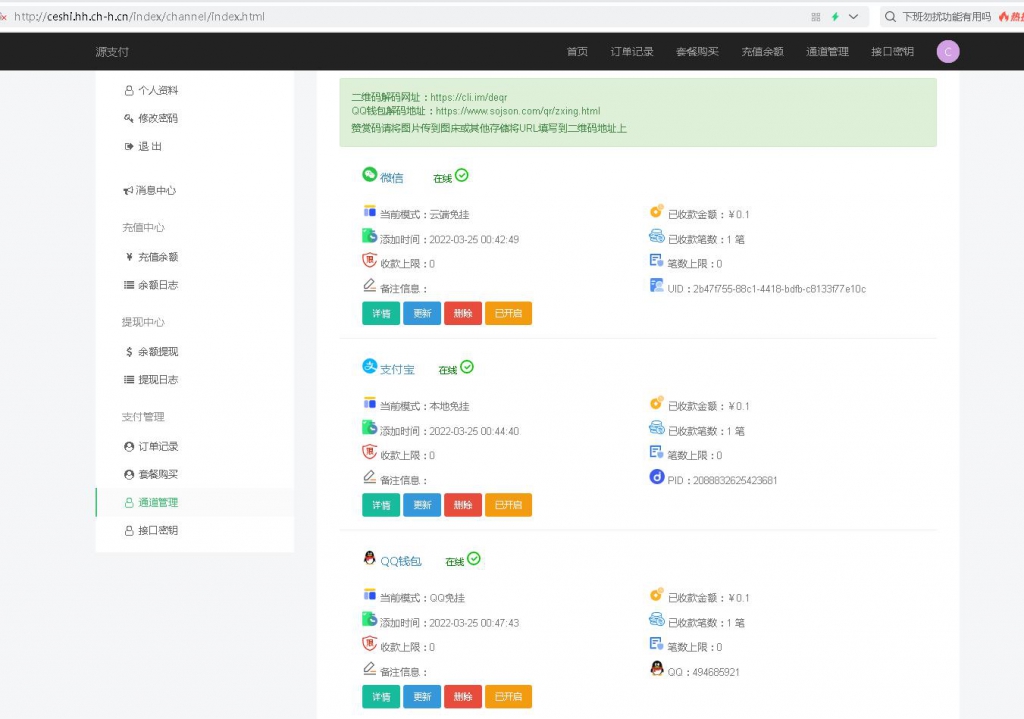The width and height of the screenshot is (1024, 719).
Task: Click the WeChat green logo icon
Action: coord(370,174)
